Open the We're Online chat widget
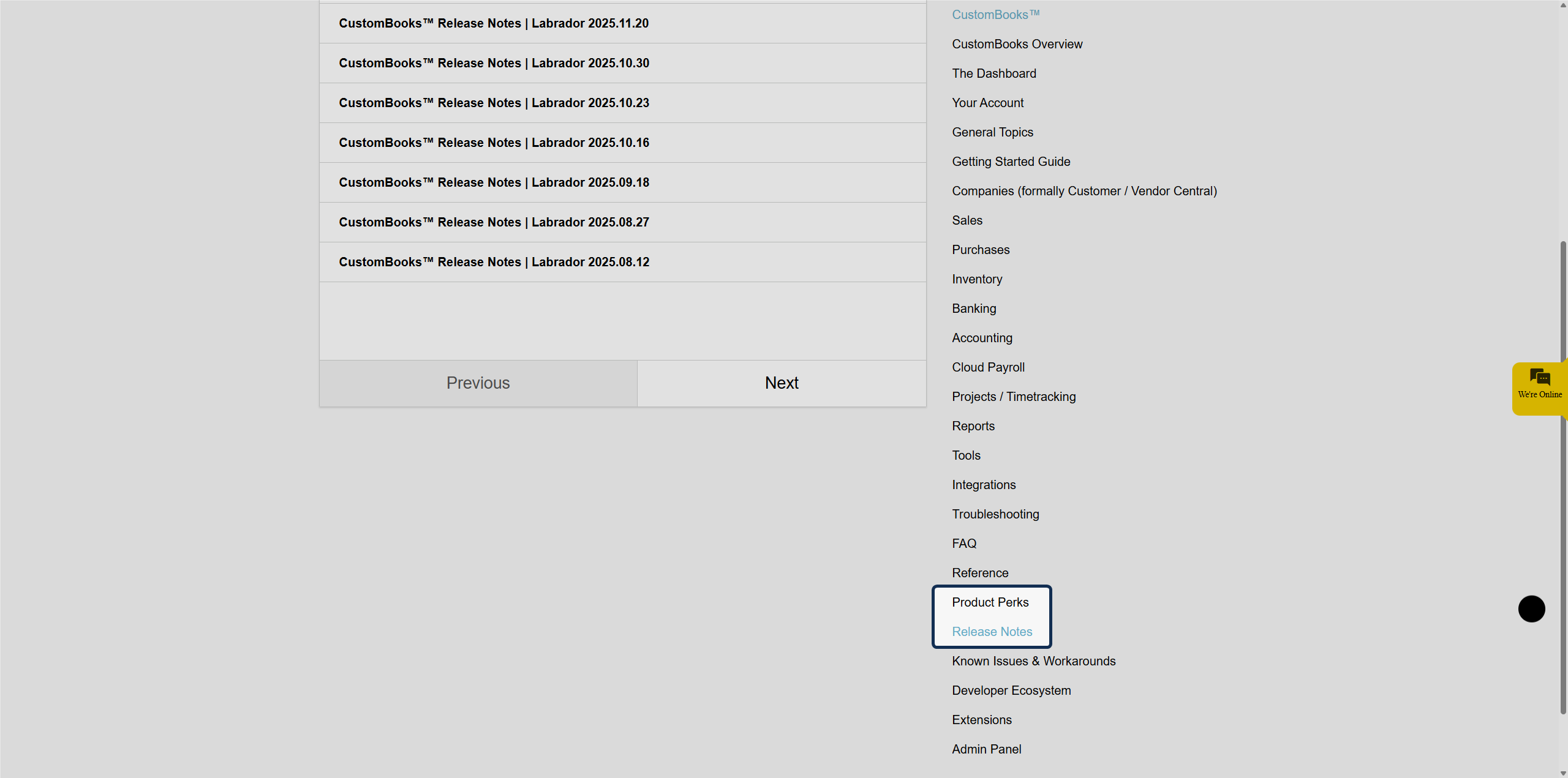Image resolution: width=1568 pixels, height=778 pixels. pos(1539,388)
